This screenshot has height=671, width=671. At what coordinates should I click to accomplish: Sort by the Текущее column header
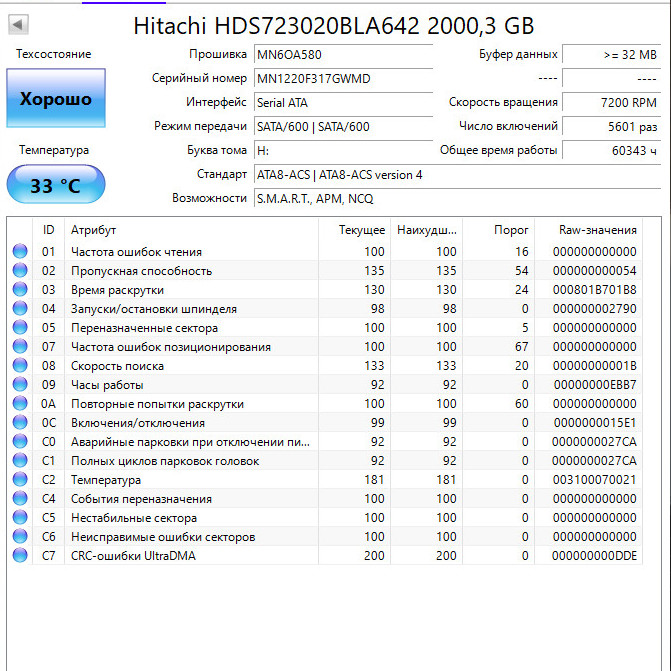(354, 230)
